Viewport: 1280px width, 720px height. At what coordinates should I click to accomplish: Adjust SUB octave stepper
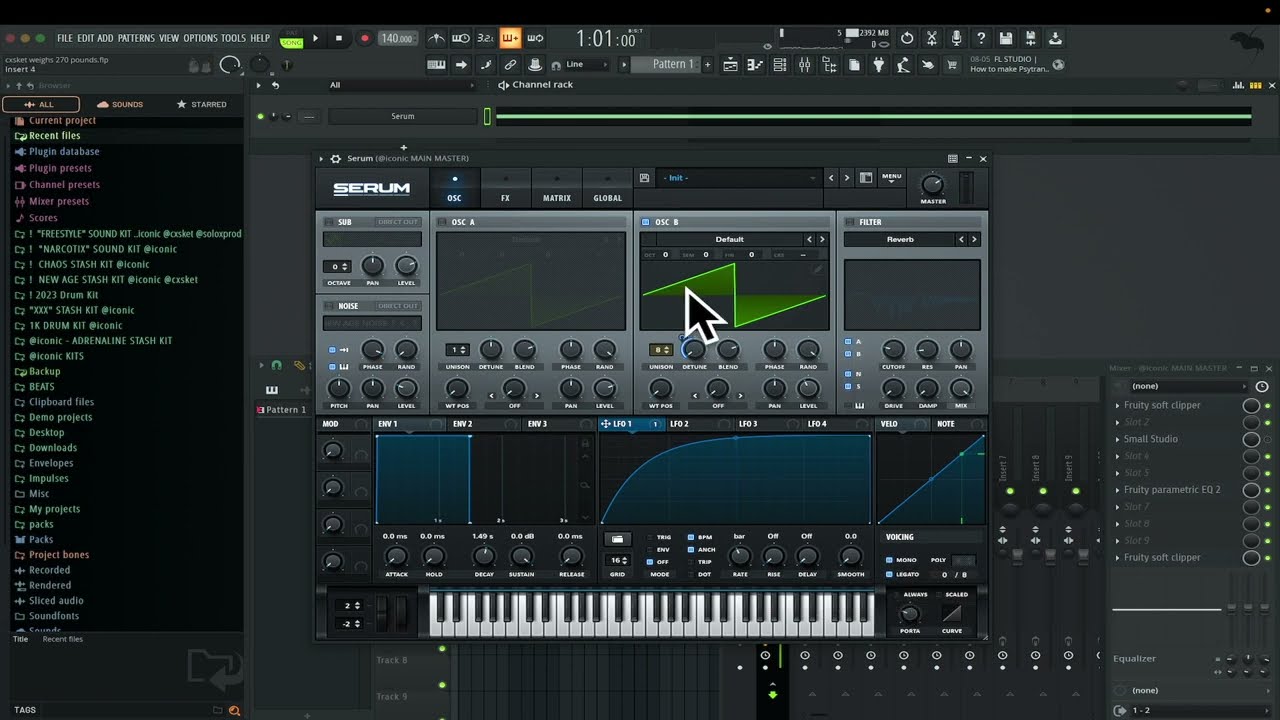point(337,266)
